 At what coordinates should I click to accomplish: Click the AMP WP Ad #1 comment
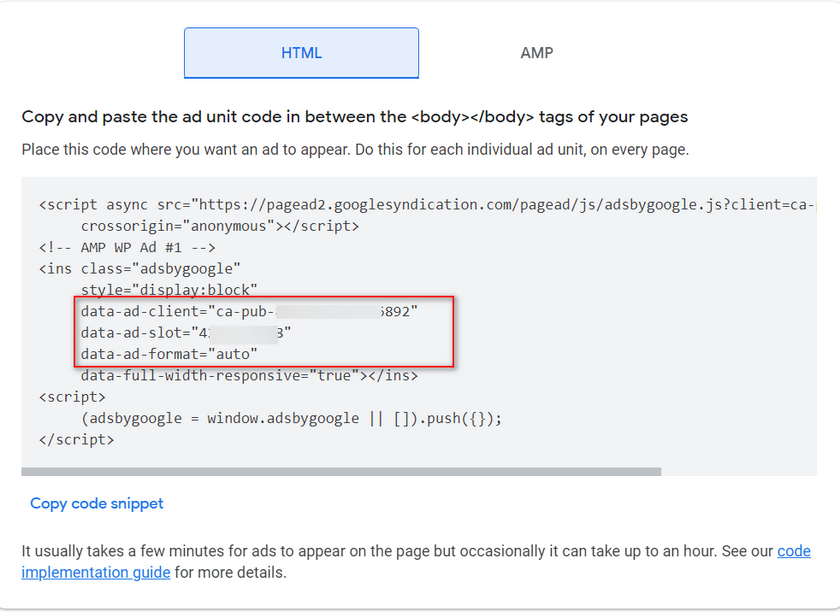(x=127, y=248)
